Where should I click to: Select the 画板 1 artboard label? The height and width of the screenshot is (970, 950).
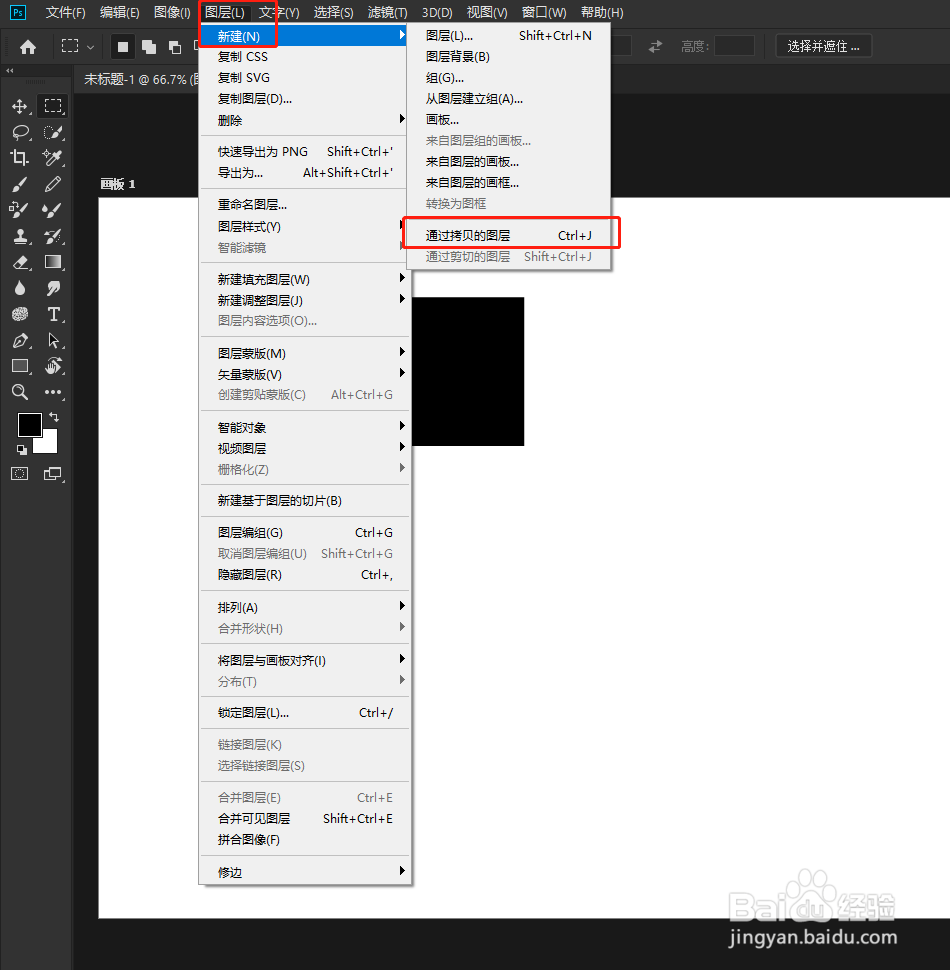pos(118,184)
